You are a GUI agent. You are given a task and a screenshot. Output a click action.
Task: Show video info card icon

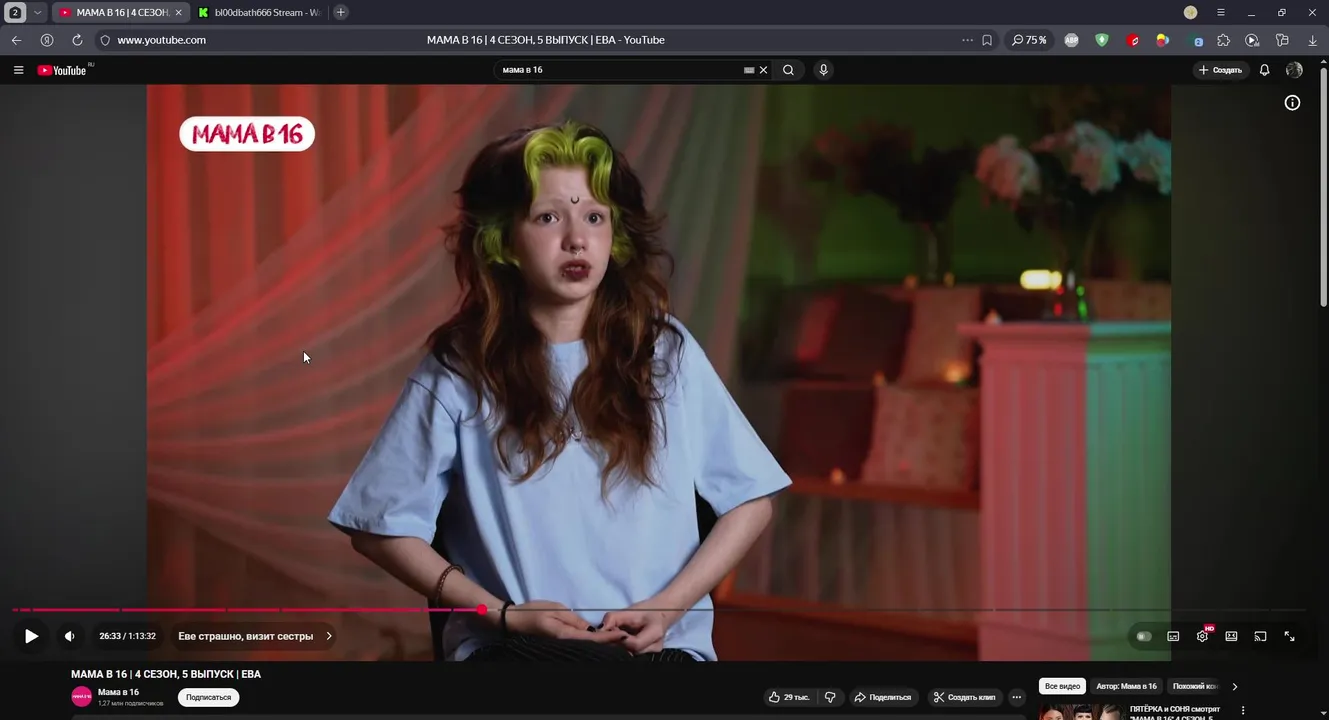1292,103
